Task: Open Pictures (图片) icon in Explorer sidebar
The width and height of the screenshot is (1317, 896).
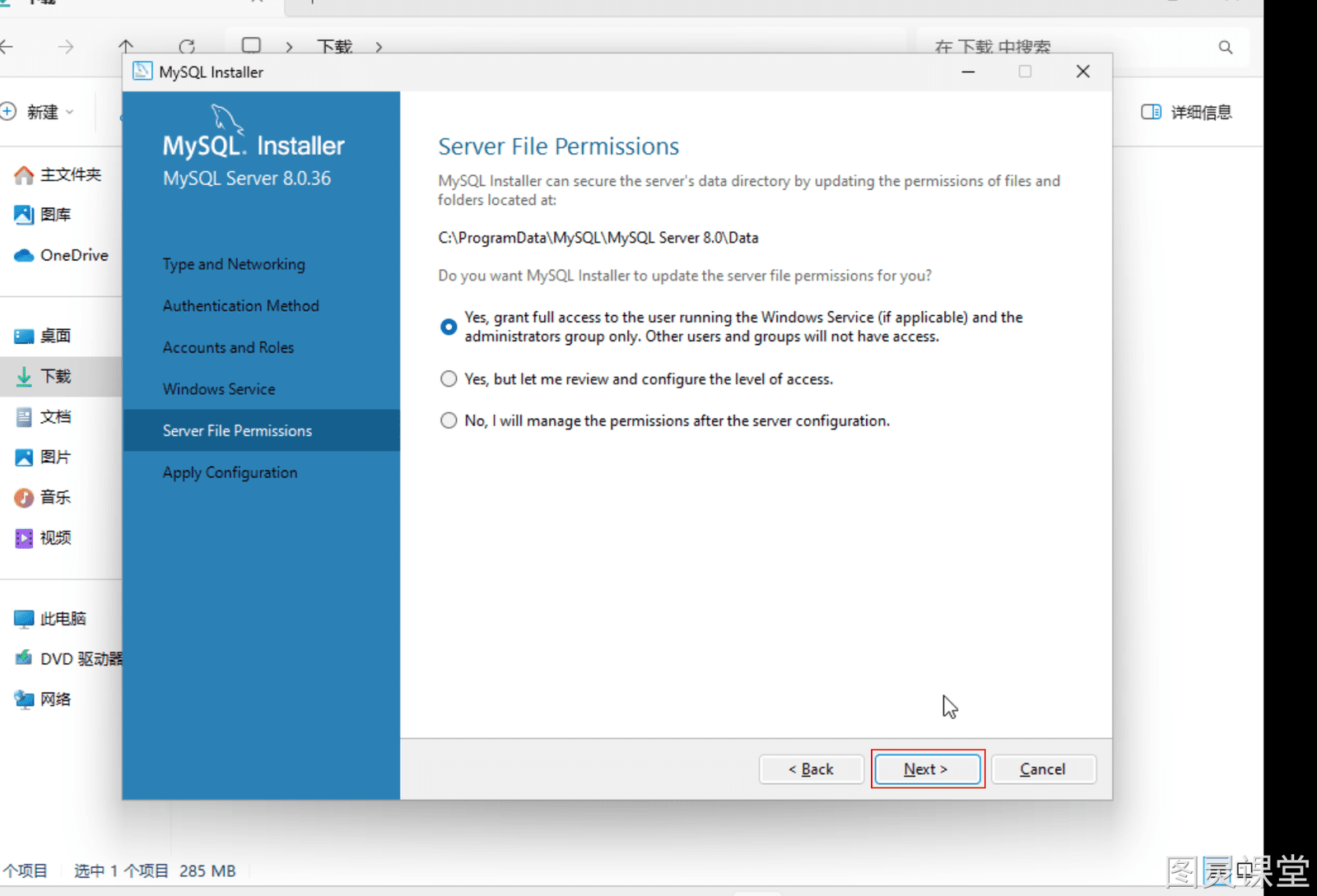Action: point(24,457)
